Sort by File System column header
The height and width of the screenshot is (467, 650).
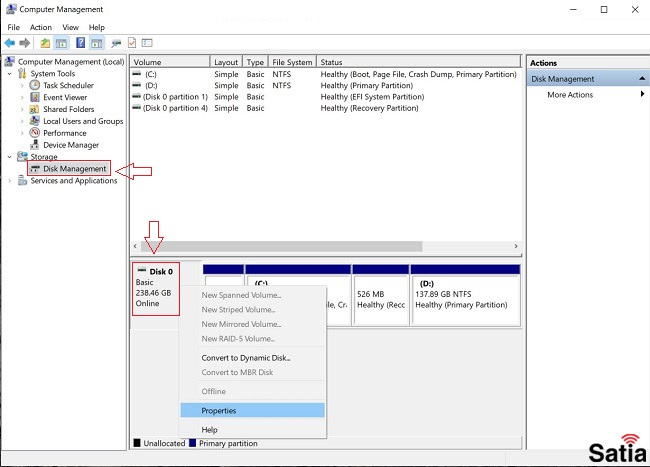point(292,62)
